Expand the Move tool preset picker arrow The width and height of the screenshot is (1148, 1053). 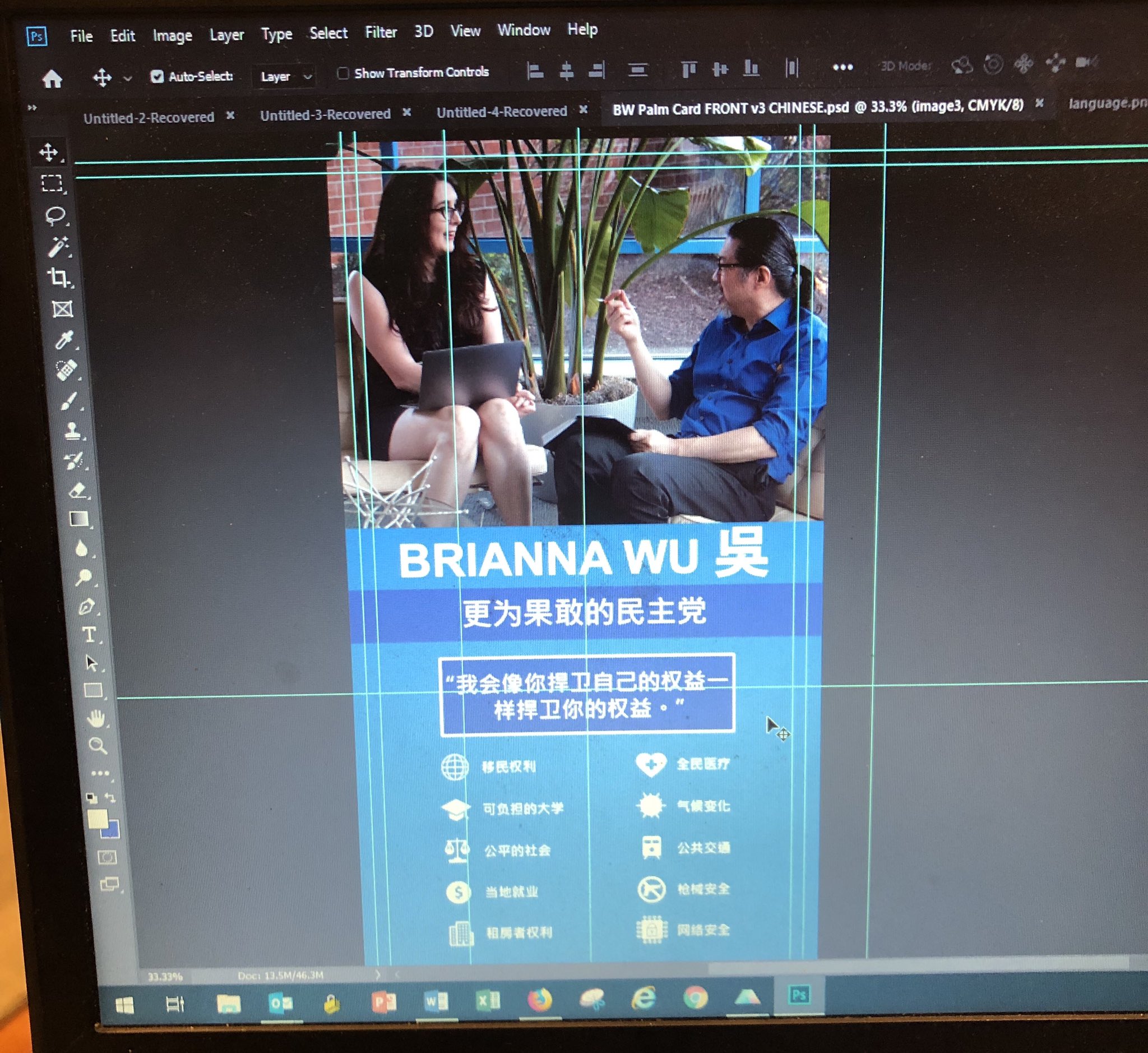128,78
